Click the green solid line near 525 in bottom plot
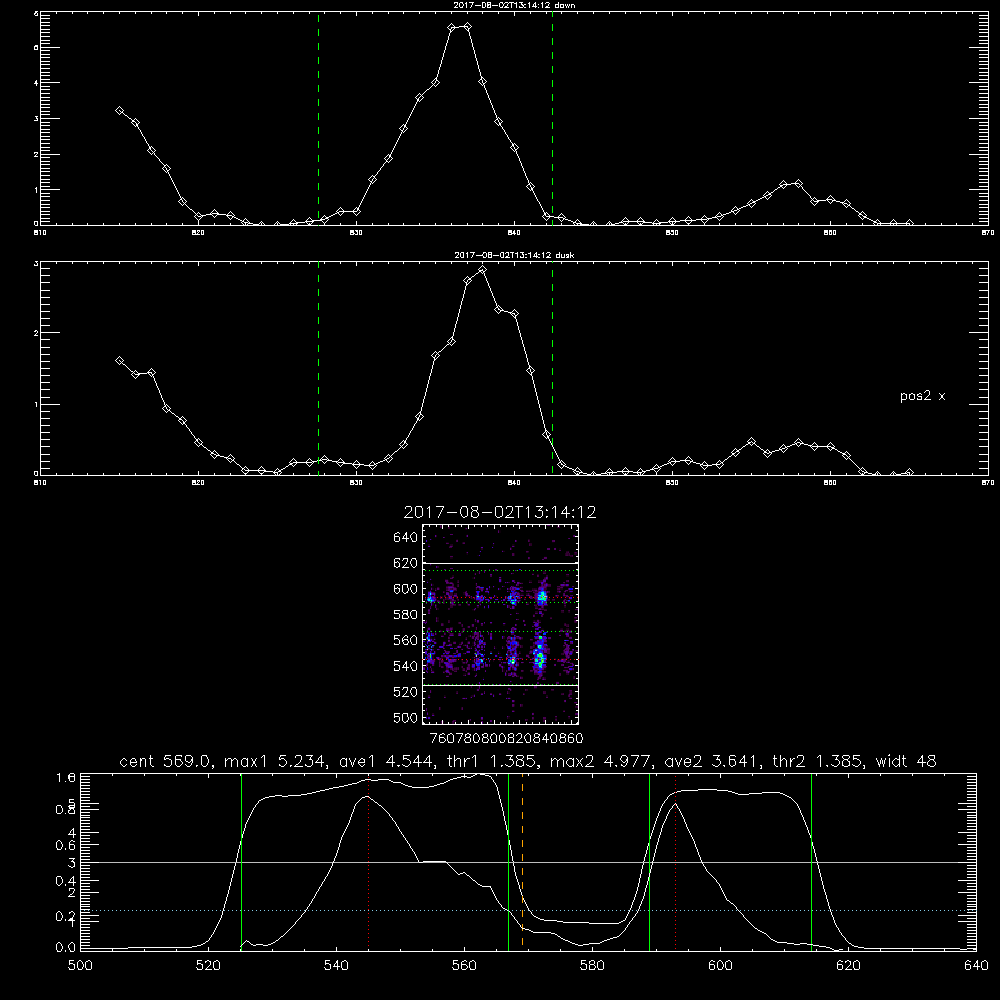The height and width of the screenshot is (1000, 1000). pyautogui.click(x=241, y=861)
